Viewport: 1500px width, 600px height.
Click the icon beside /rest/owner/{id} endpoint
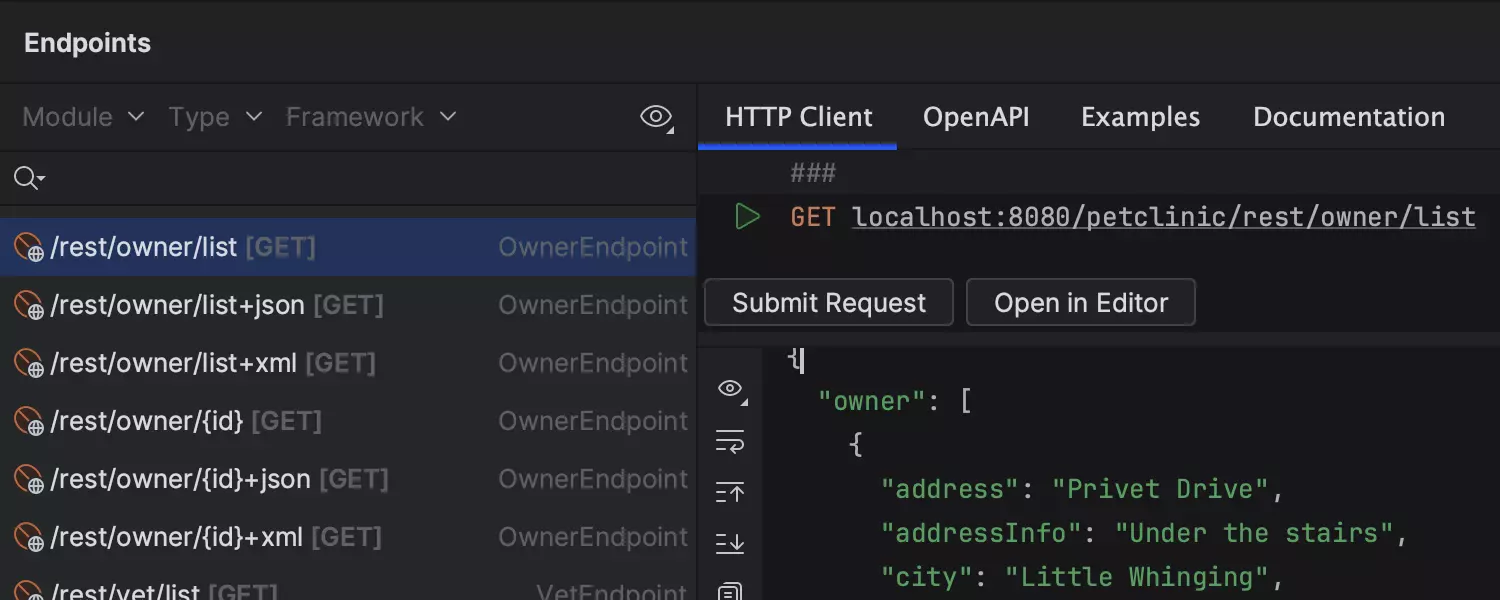(x=28, y=421)
